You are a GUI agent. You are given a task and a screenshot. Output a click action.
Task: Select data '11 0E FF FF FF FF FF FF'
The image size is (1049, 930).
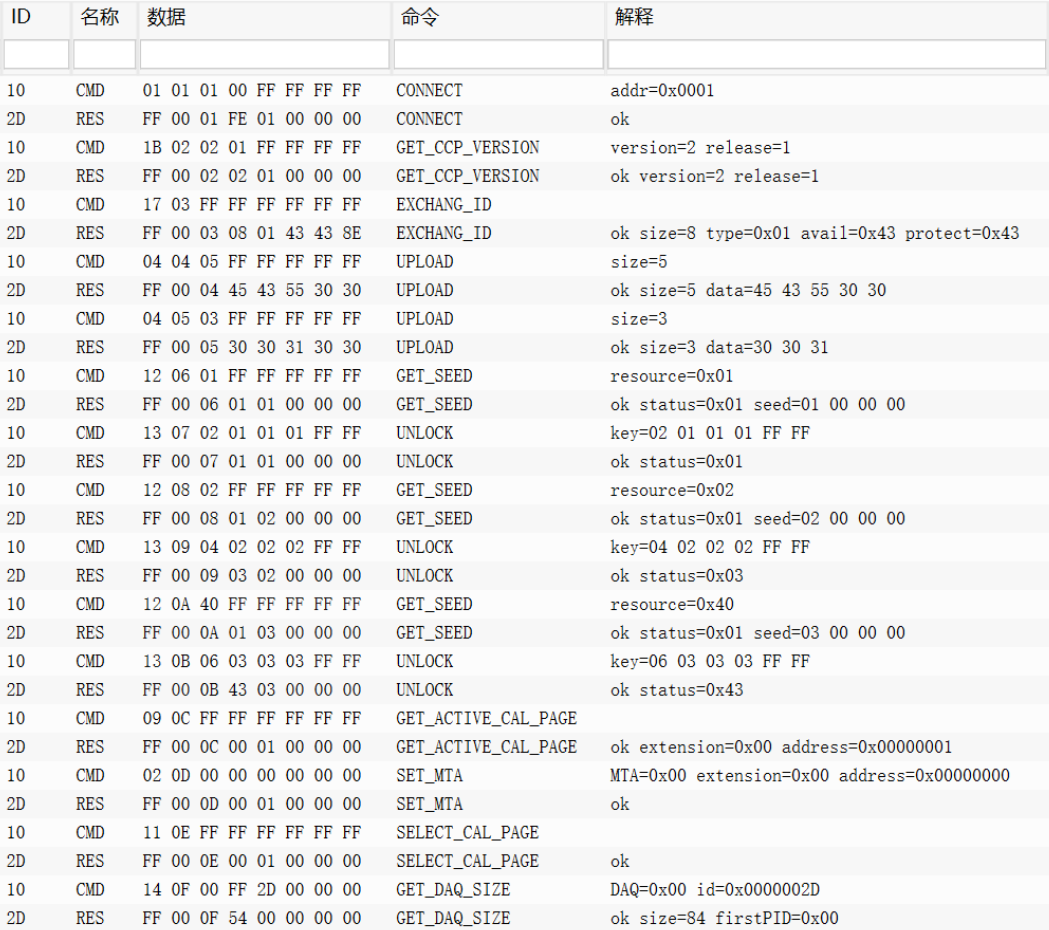click(252, 832)
